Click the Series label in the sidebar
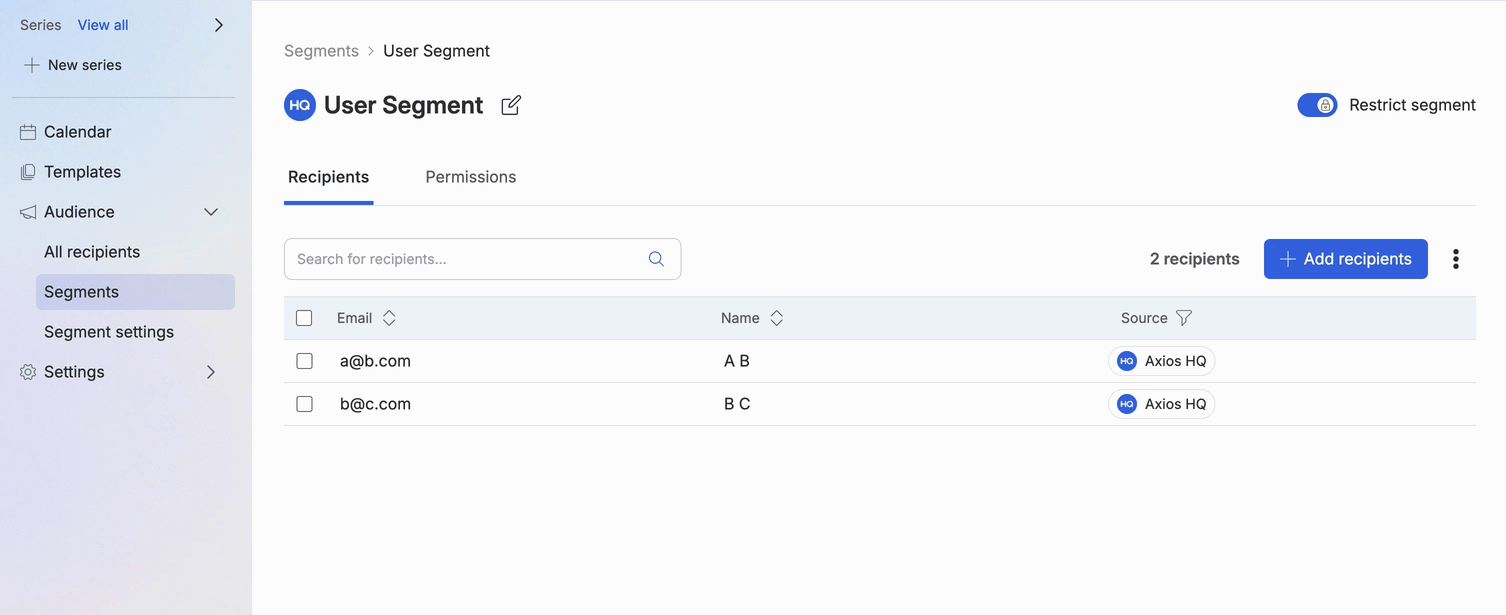The height and width of the screenshot is (615, 1506). coord(40,25)
